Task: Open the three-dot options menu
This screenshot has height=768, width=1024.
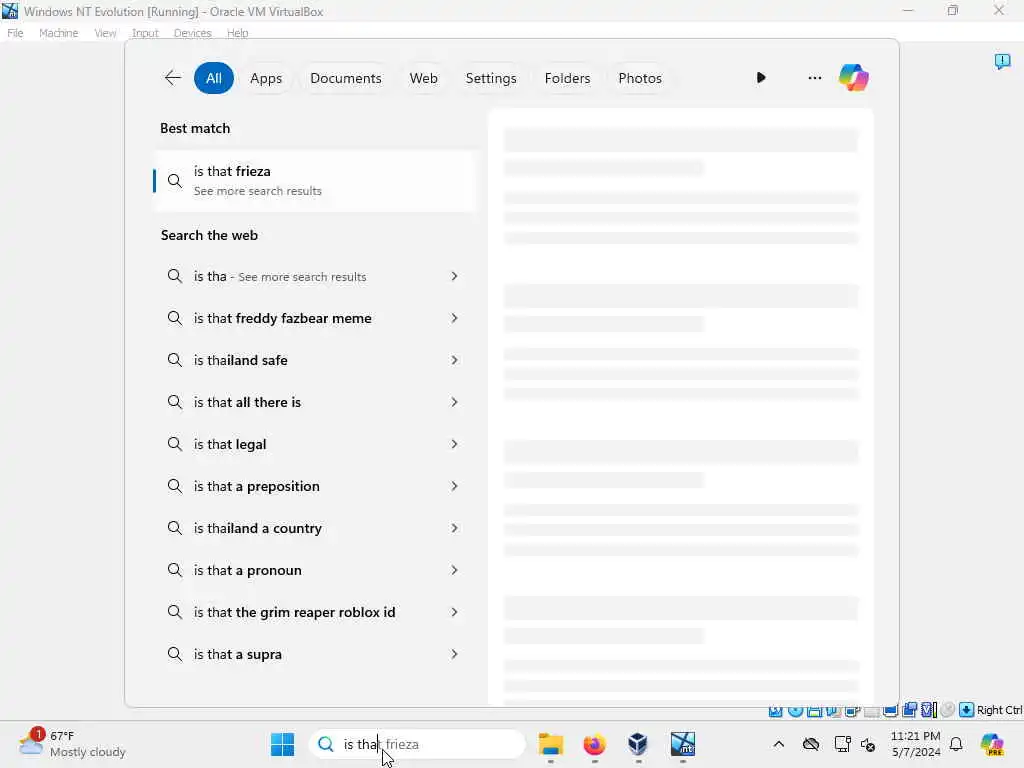Action: (x=814, y=78)
